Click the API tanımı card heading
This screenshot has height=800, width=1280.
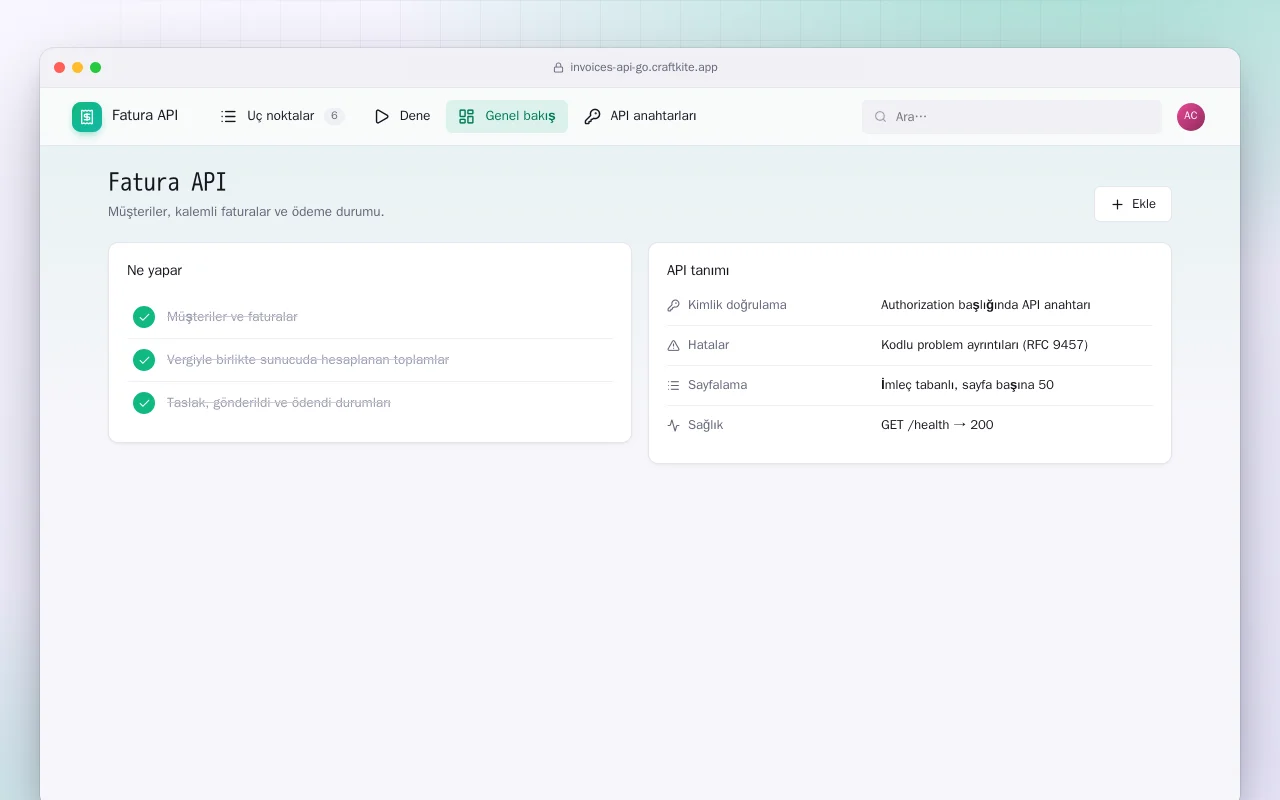click(x=698, y=270)
